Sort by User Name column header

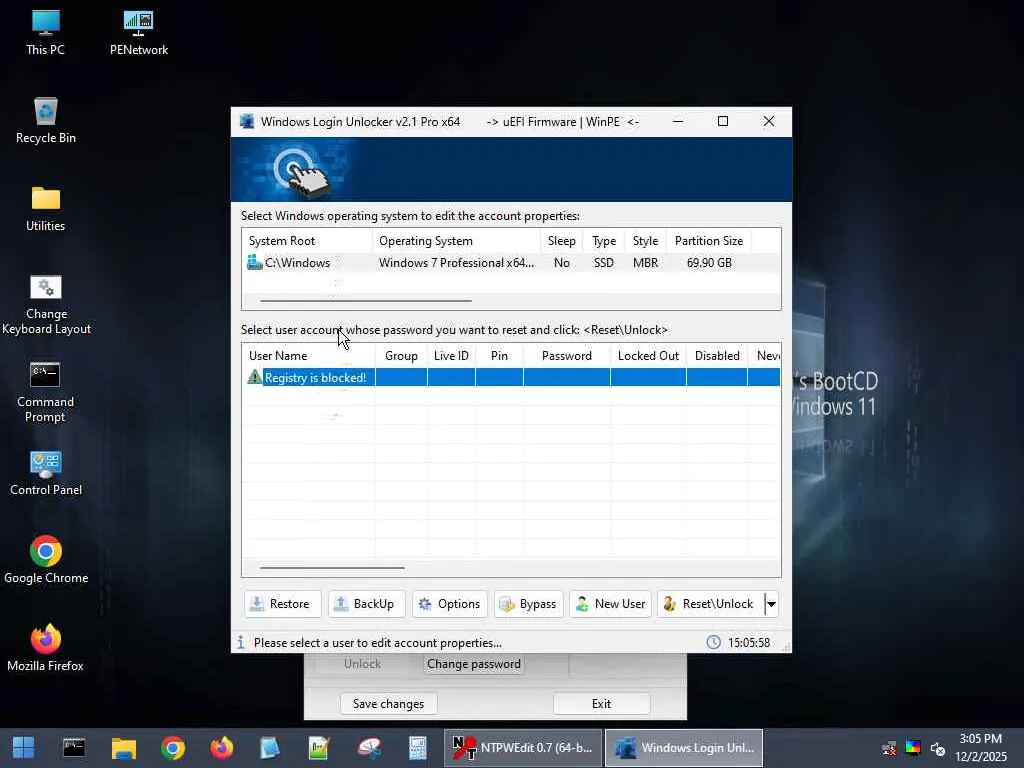click(309, 356)
